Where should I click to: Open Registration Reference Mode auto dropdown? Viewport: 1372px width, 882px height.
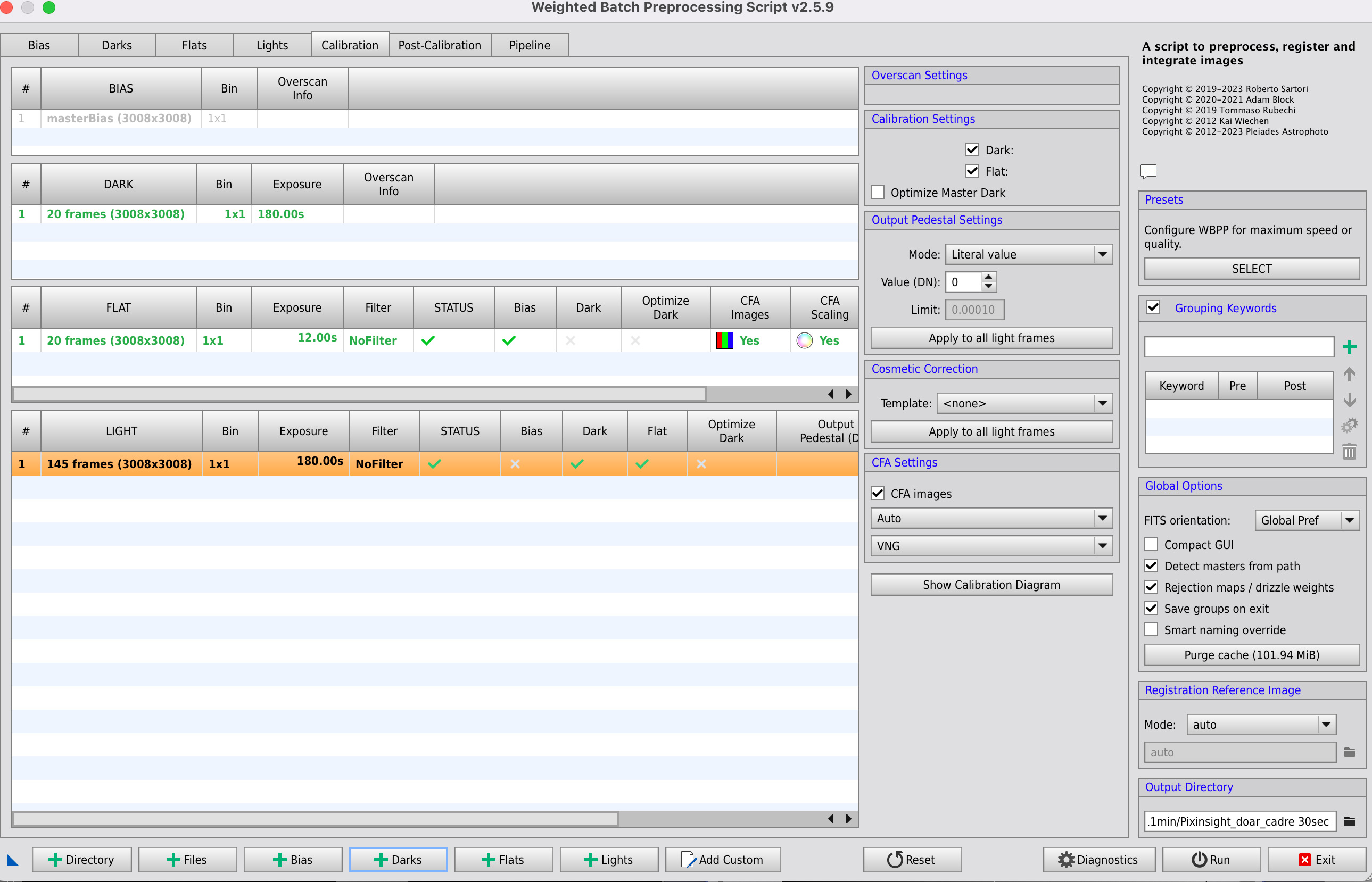coord(1261,725)
